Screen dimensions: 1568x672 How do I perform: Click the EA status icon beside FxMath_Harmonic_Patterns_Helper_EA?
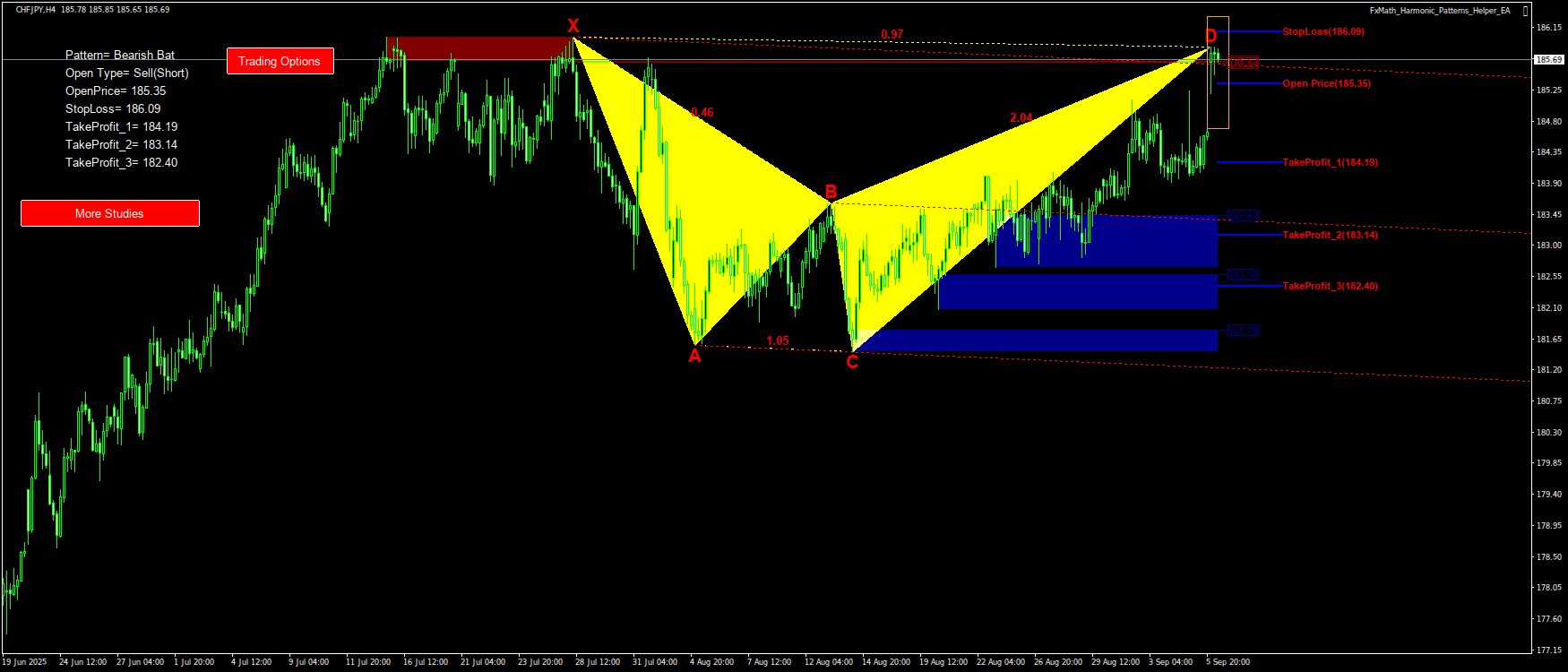(1526, 11)
